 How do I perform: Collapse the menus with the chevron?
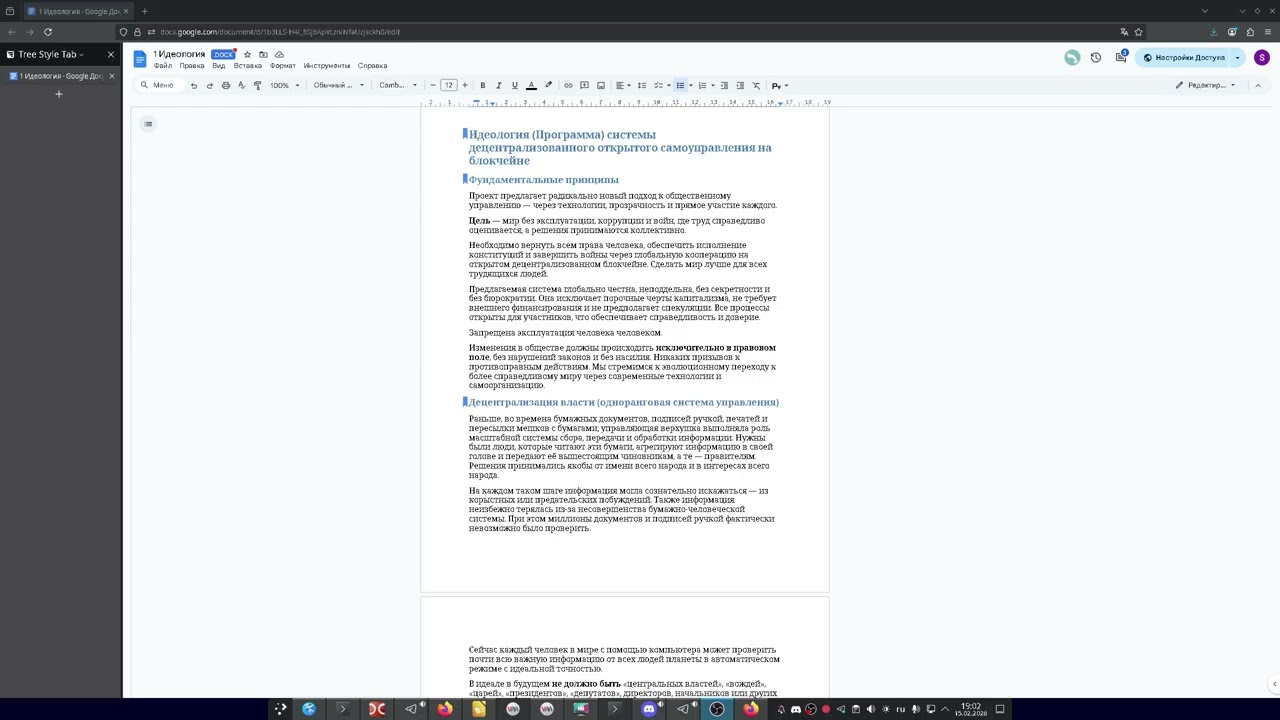[1257, 85]
